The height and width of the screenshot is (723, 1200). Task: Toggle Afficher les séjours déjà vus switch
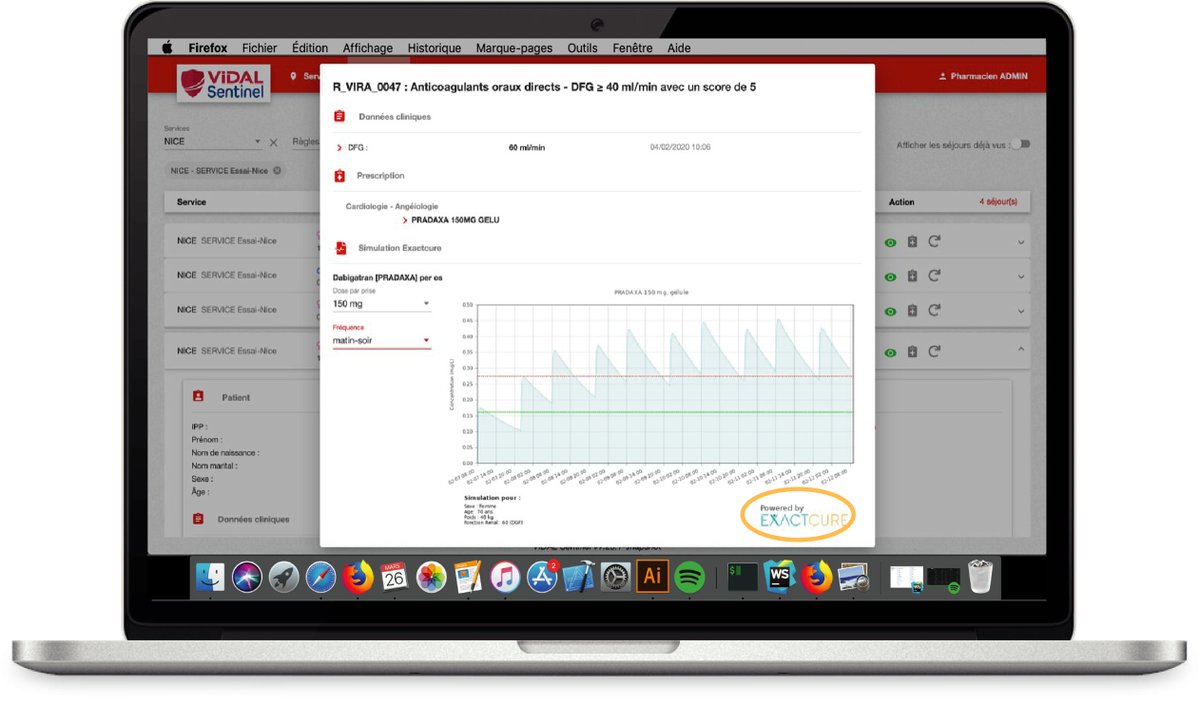pyautogui.click(x=1021, y=145)
